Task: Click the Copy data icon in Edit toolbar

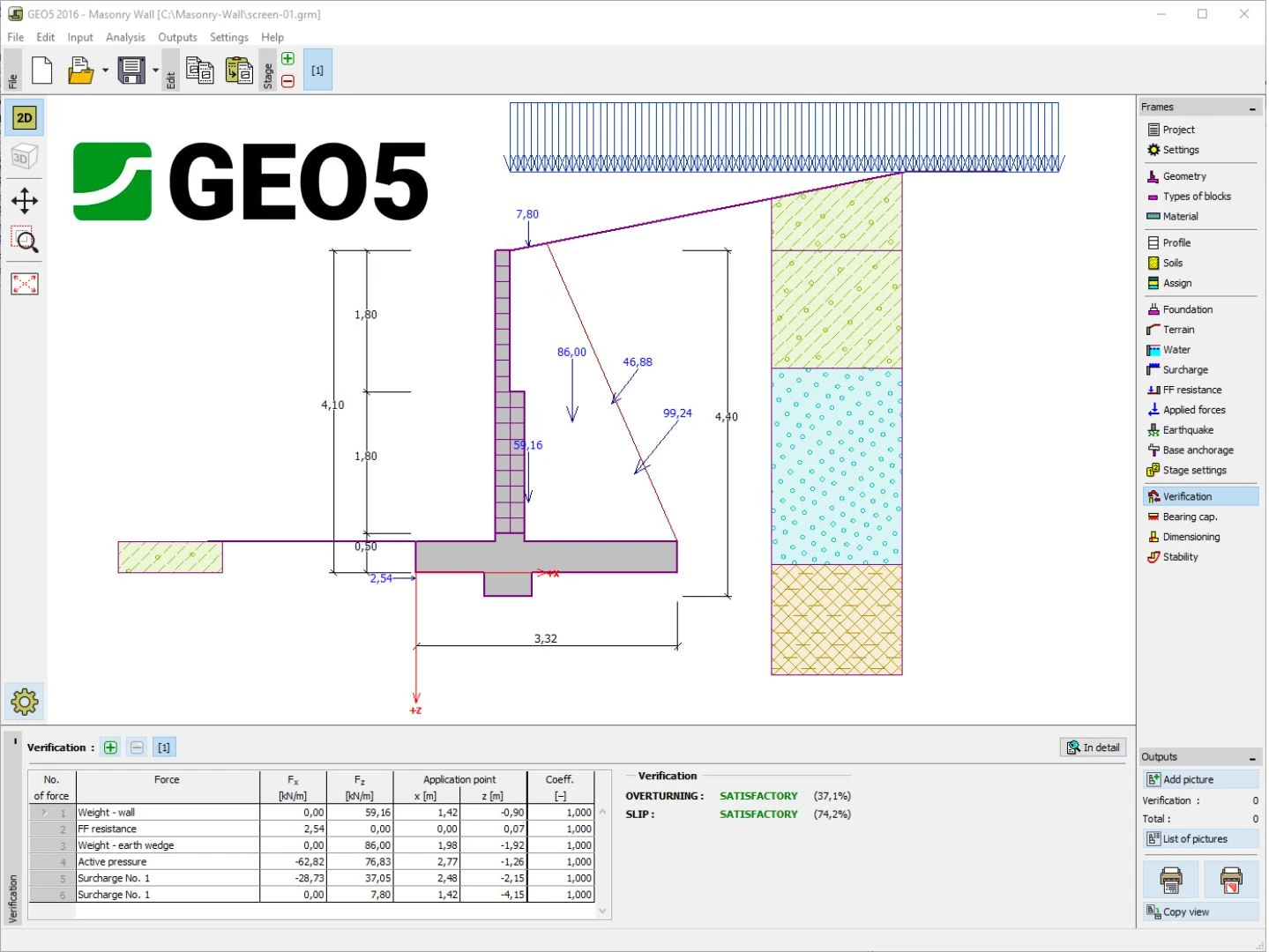Action: coord(200,71)
